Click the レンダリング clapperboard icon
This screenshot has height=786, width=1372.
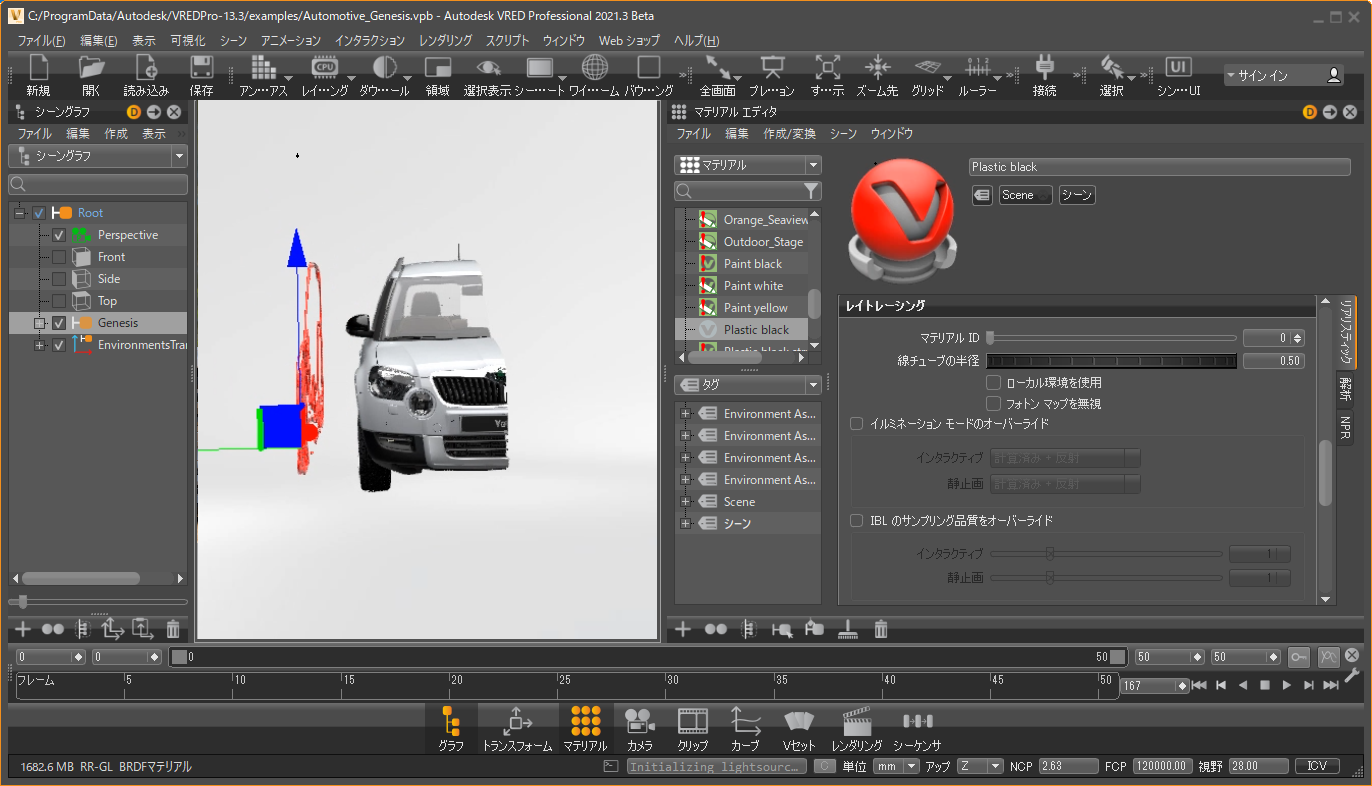[x=857, y=721]
